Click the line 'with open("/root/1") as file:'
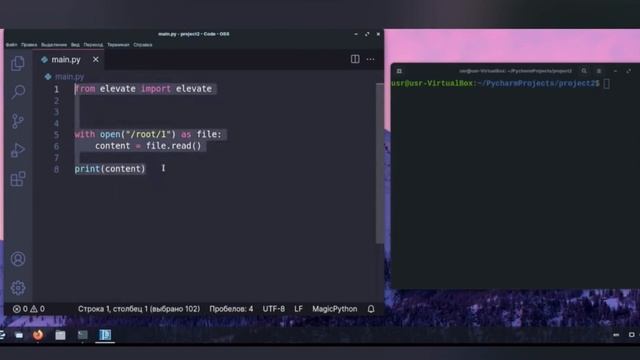Image resolution: width=640 pixels, height=360 pixels. coord(148,134)
